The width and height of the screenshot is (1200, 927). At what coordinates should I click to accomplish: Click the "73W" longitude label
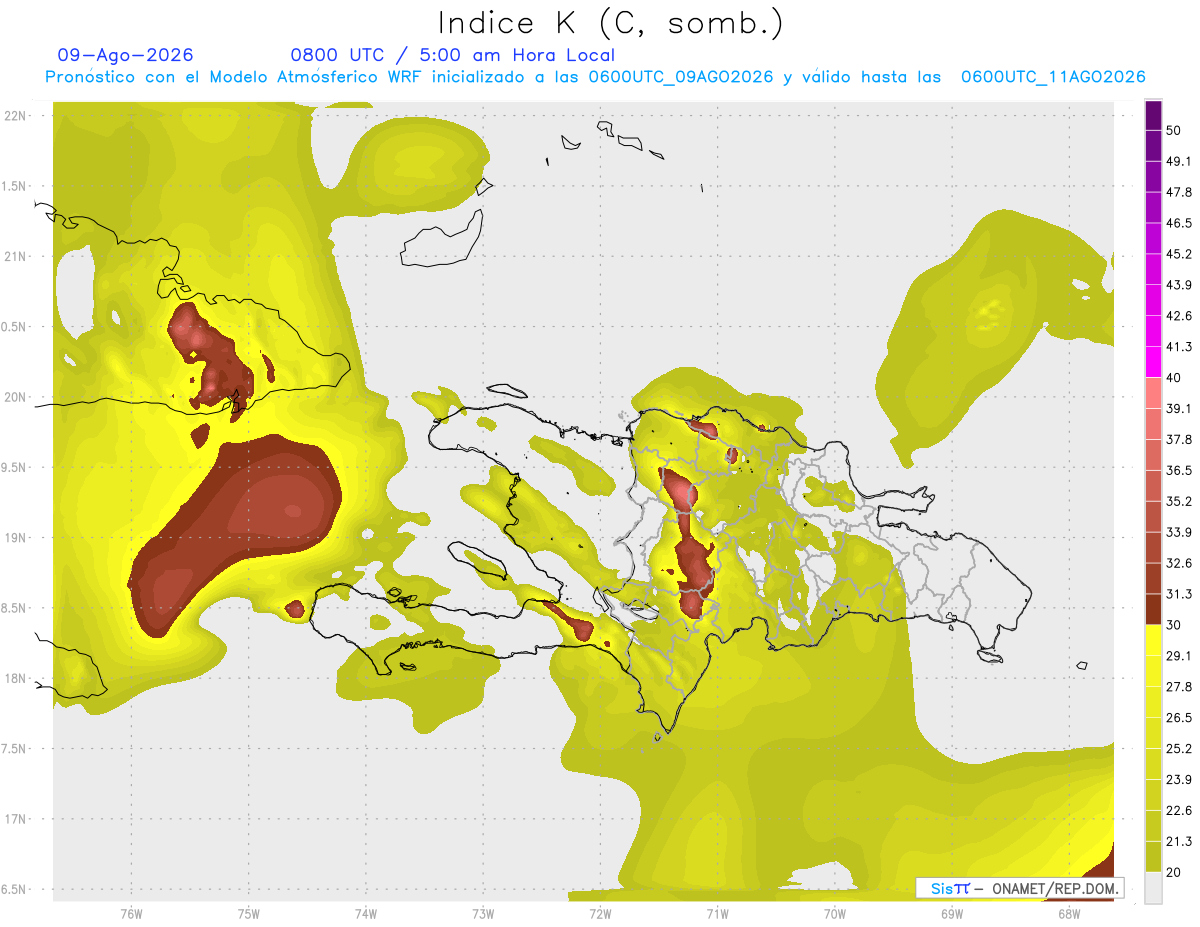tap(483, 914)
